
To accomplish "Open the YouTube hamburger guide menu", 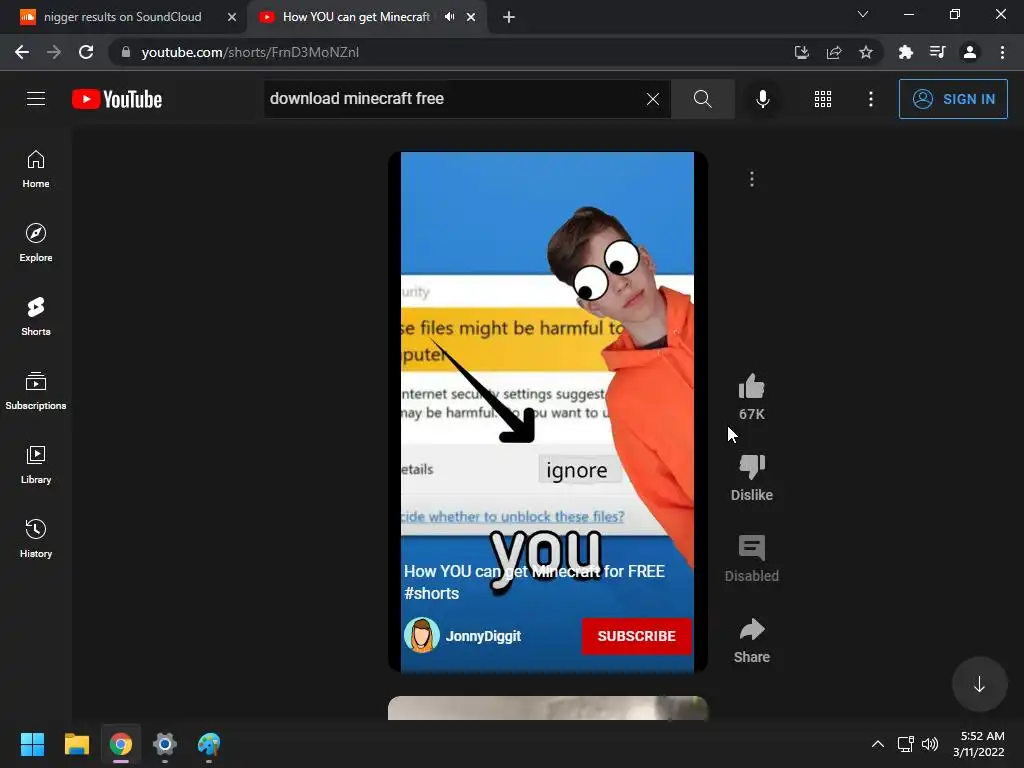I will [36, 99].
